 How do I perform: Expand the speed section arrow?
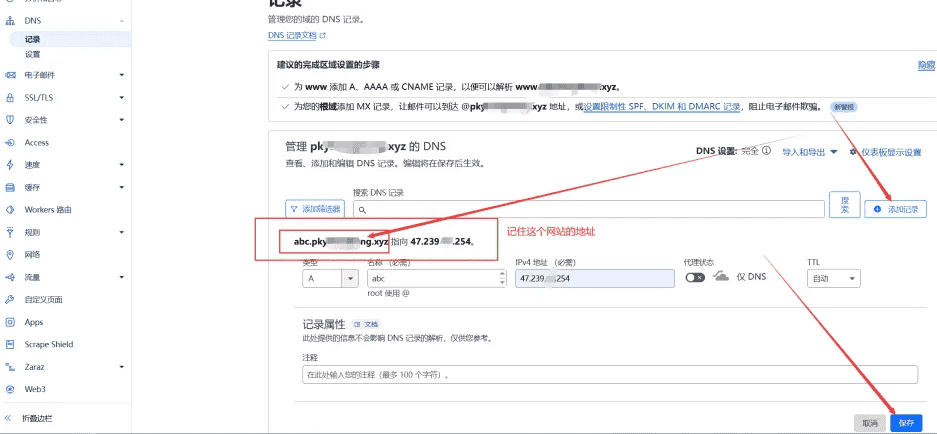point(122,165)
